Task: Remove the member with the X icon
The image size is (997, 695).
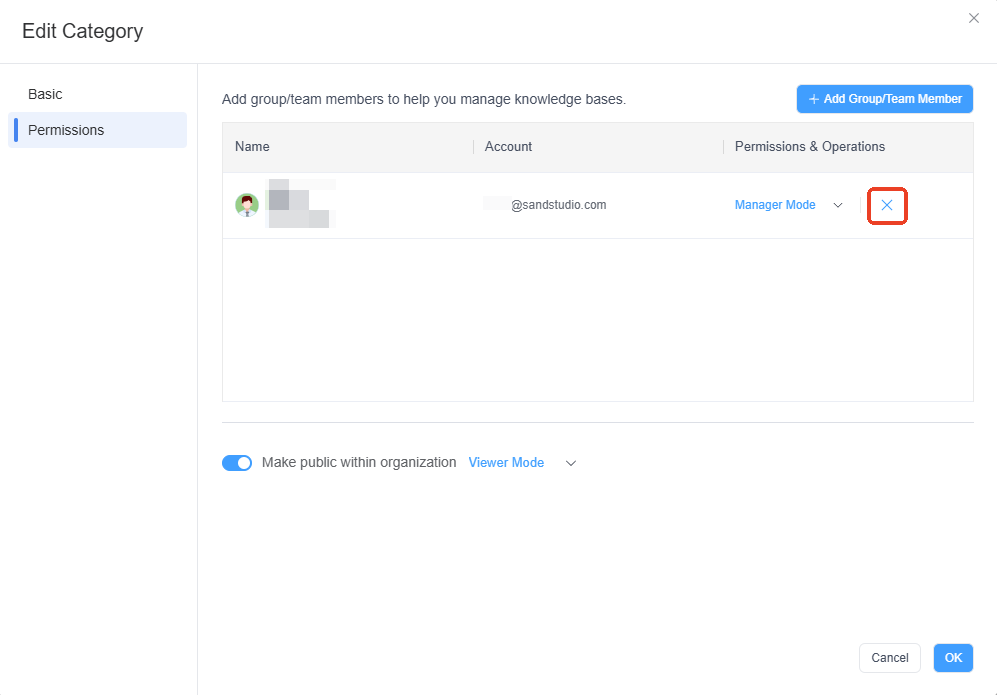Action: (x=887, y=206)
